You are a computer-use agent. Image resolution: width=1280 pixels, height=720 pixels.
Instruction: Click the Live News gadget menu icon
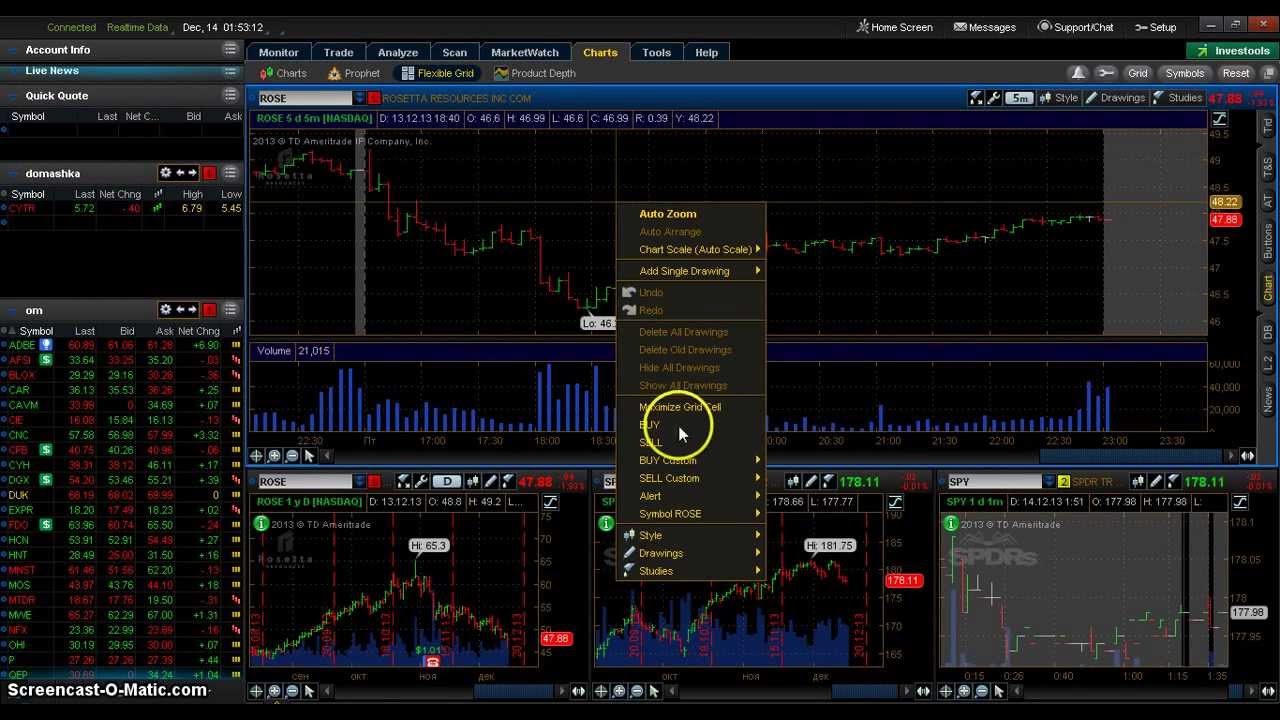(230, 71)
